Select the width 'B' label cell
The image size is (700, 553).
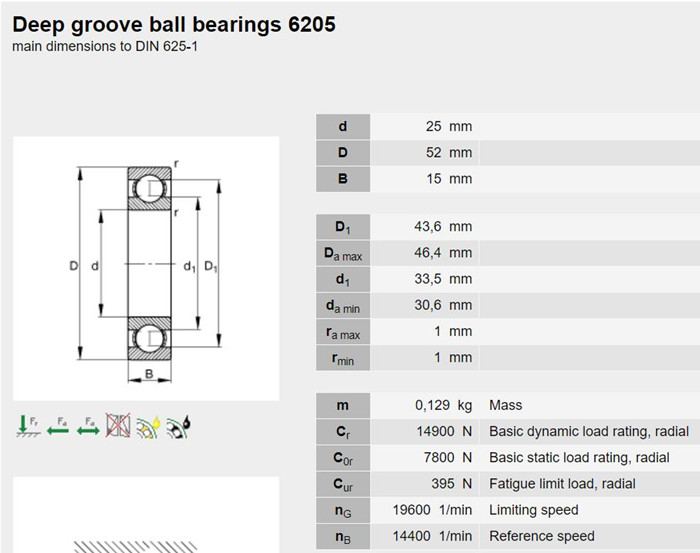coord(343,179)
